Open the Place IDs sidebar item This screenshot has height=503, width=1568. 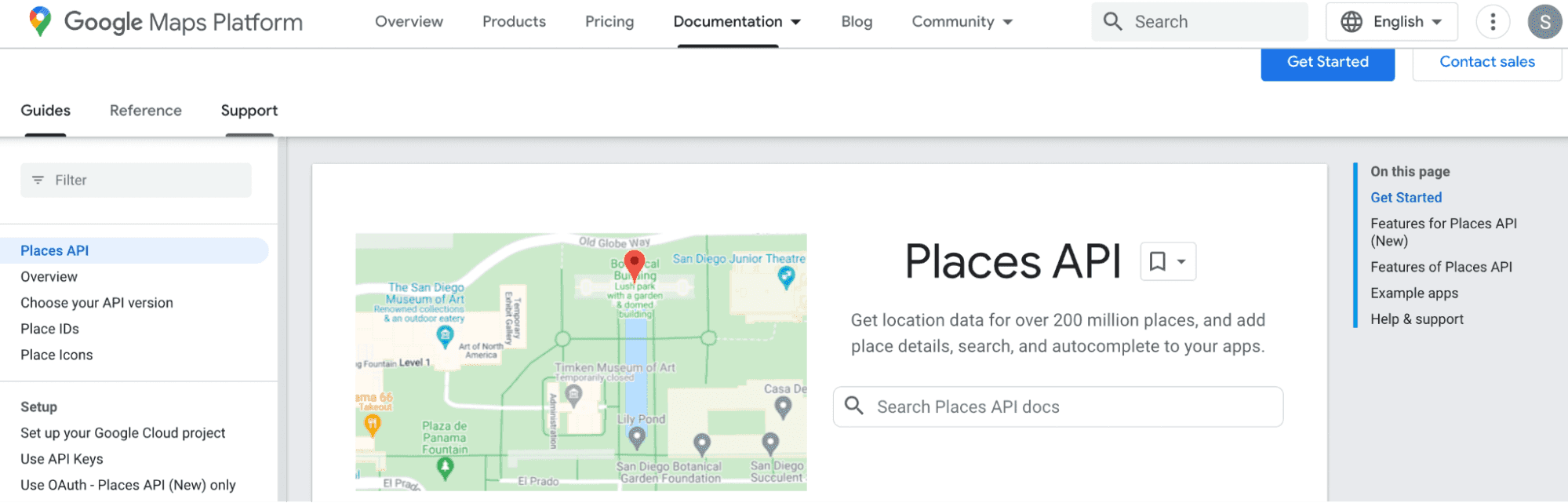click(49, 329)
